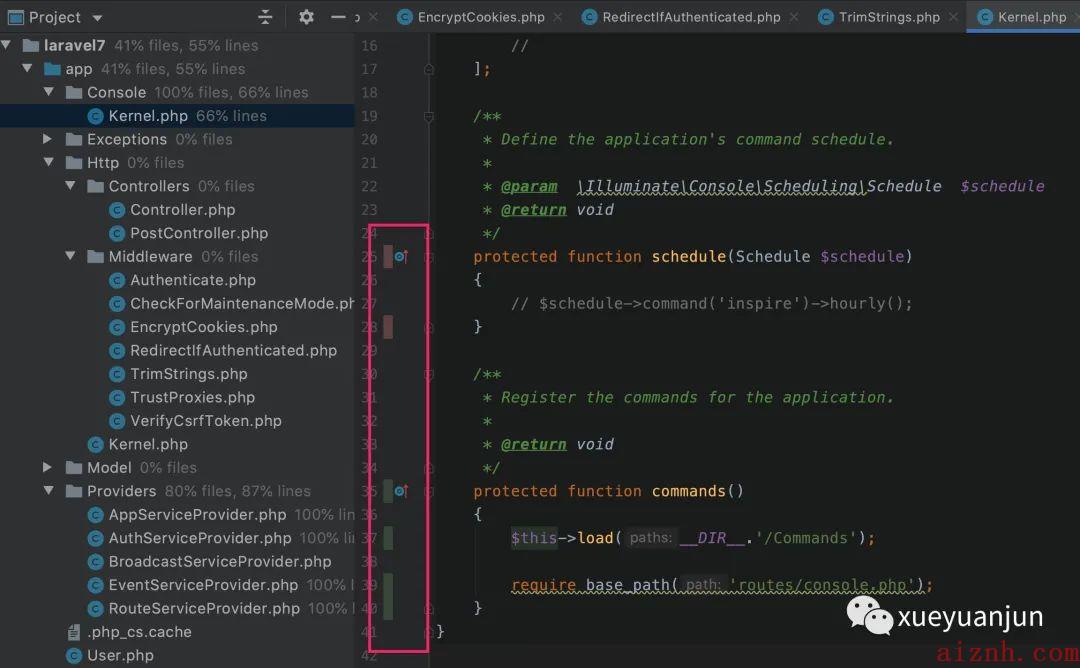Close the EncryptCookies.php tab

558,17
